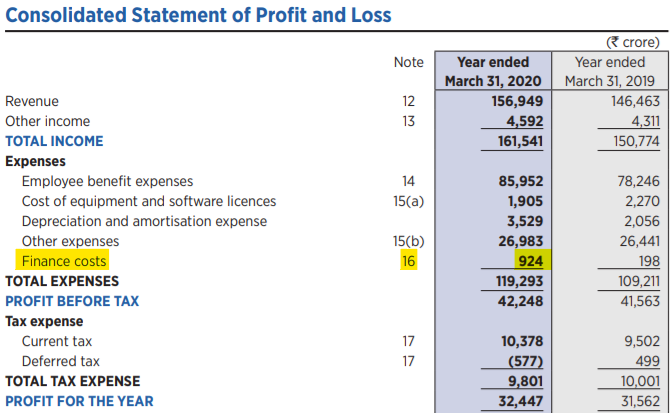Screen dimensions: 672x413
Task: Click the highlighted 'Finance costs' label
Action: point(64,261)
